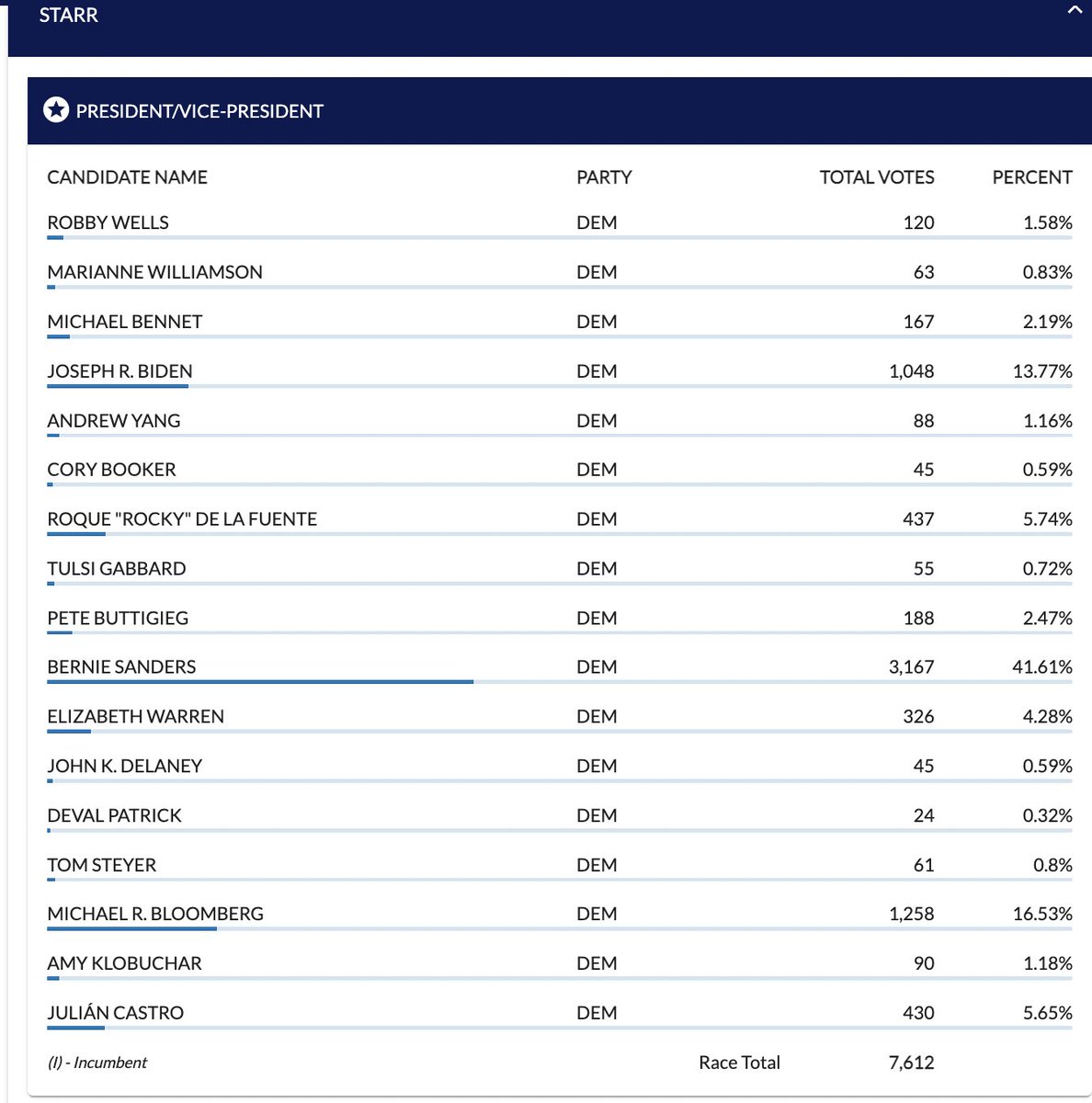Click the 41.61% percent for Sanders
Viewport: 1092px width, 1103px height.
click(1042, 667)
